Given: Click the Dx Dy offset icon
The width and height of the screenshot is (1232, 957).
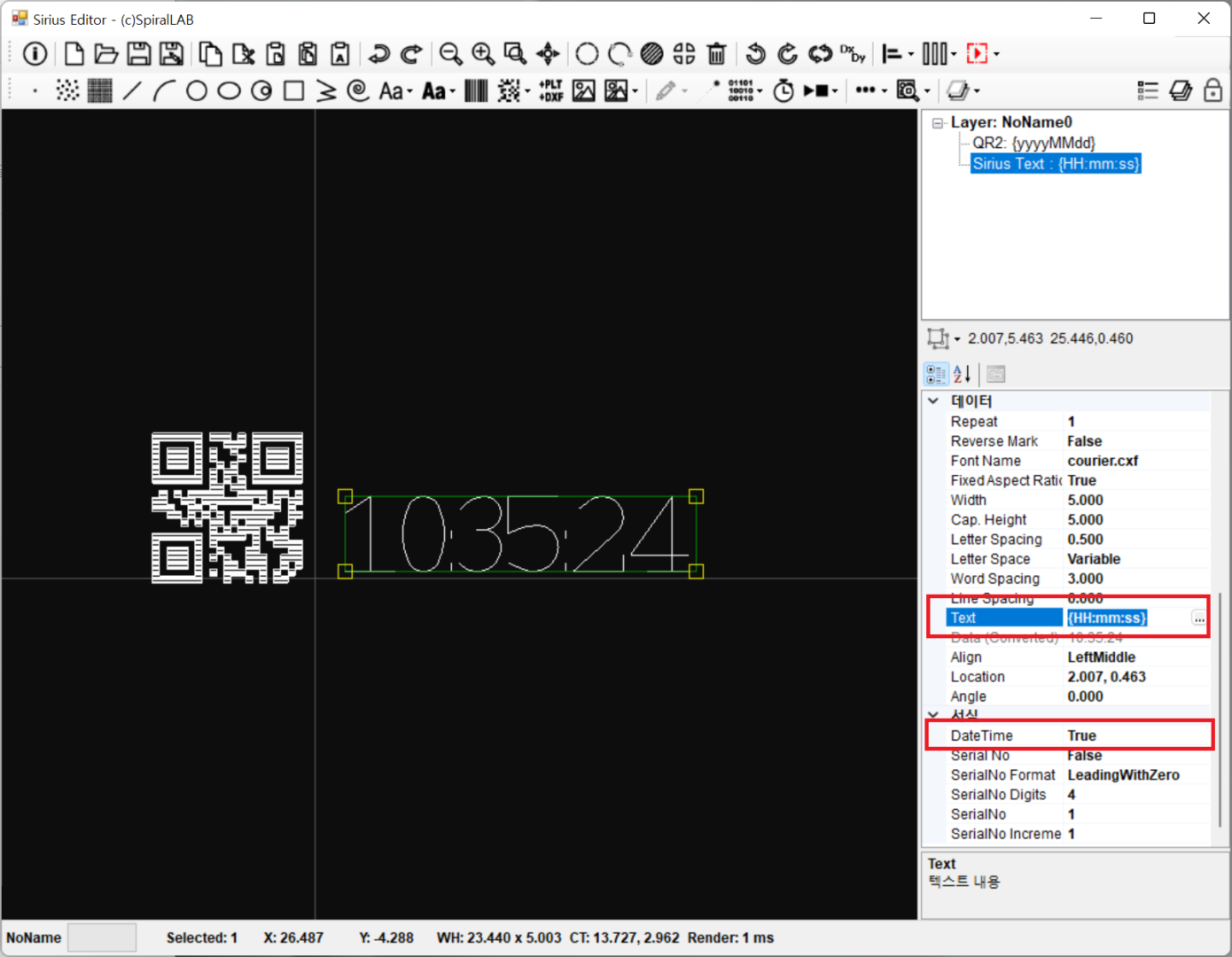Looking at the screenshot, I should tap(853, 54).
